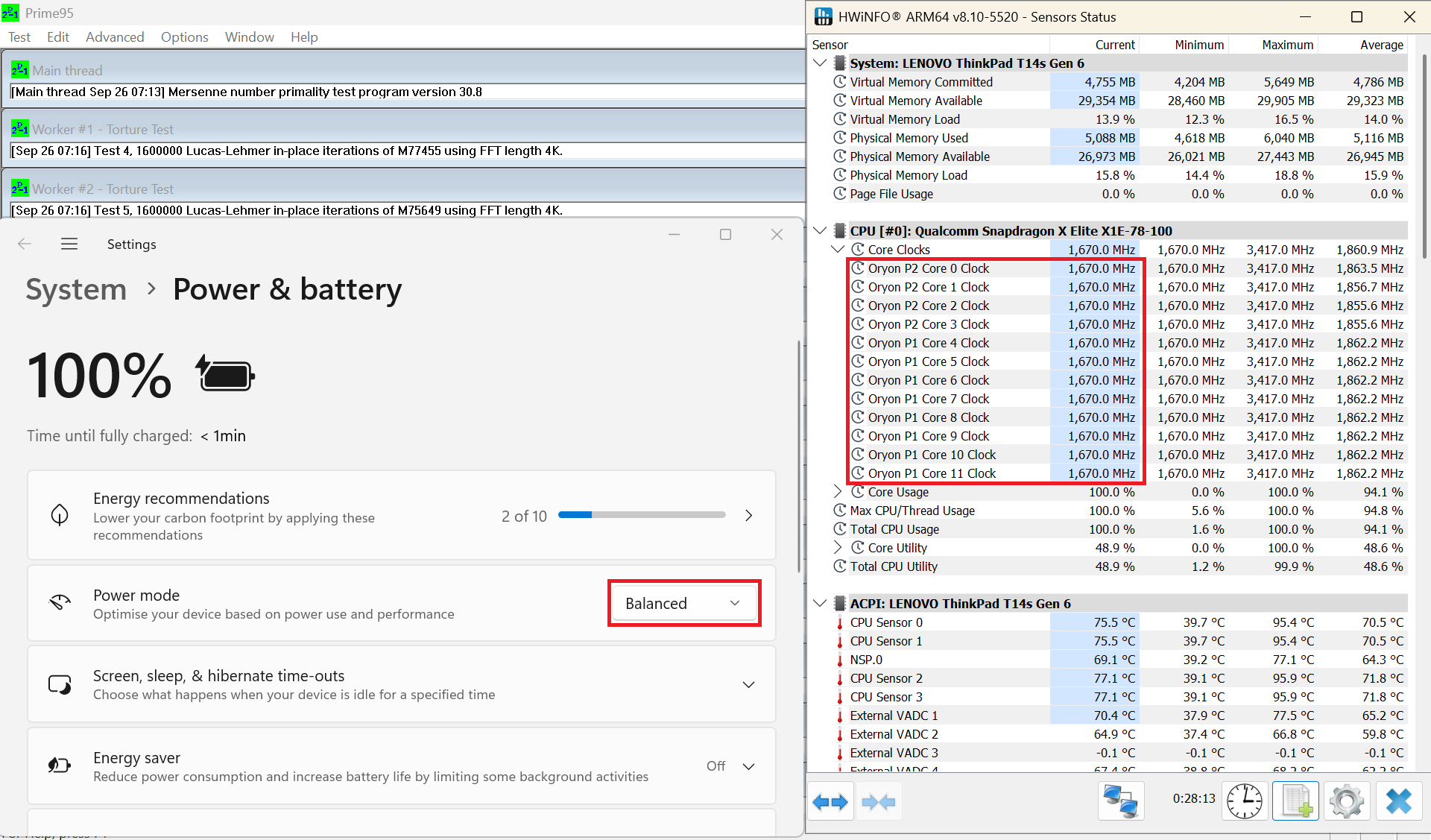Screen dimensions: 1431x840
Task: Click the HWiNFO sensor list vertical scrollbar
Action: pos(1424,155)
